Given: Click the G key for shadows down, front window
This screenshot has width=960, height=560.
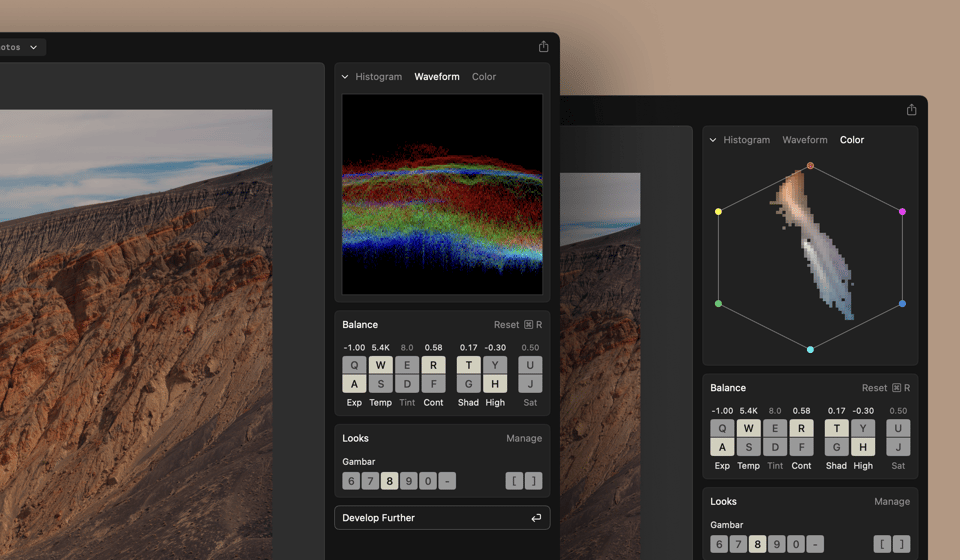Looking at the screenshot, I should pos(468,384).
